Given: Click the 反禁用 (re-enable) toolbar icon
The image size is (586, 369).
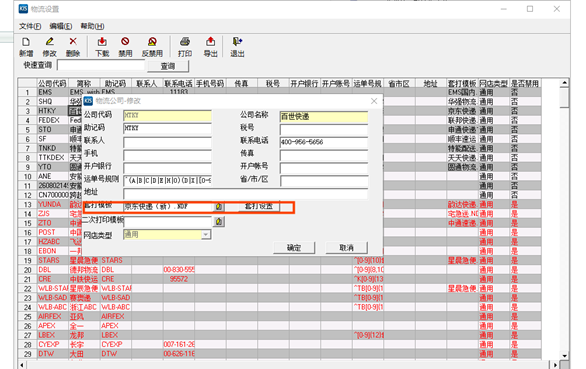Looking at the screenshot, I should click(152, 41).
